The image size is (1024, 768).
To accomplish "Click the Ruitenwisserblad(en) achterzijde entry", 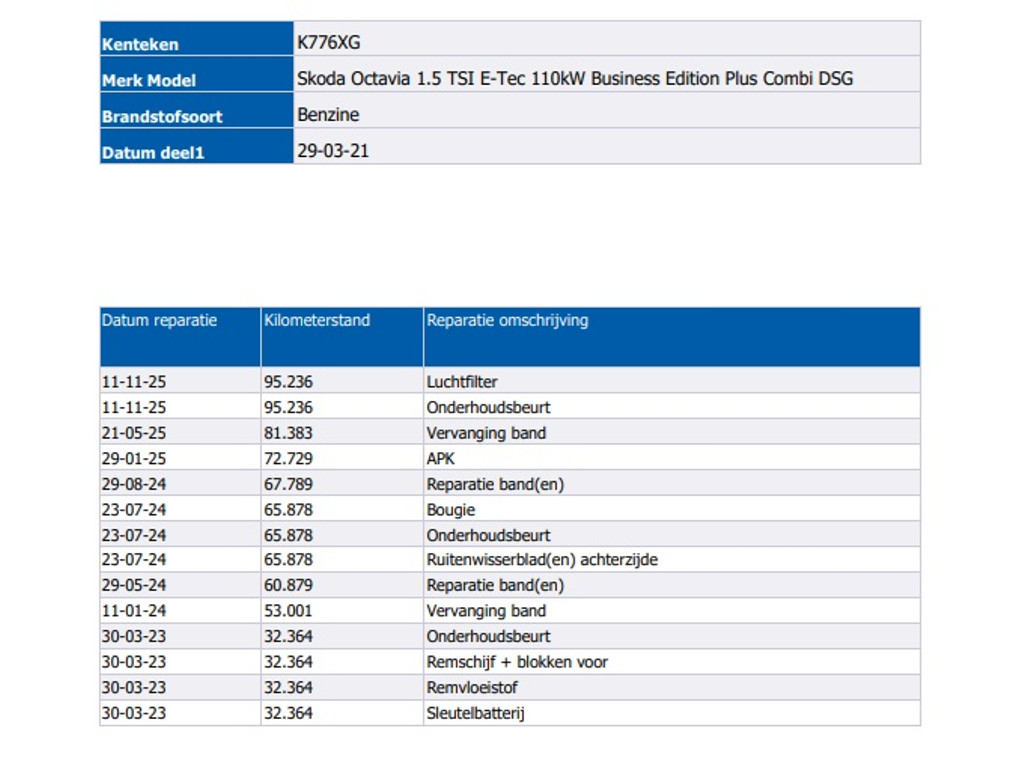I will pos(541,560).
